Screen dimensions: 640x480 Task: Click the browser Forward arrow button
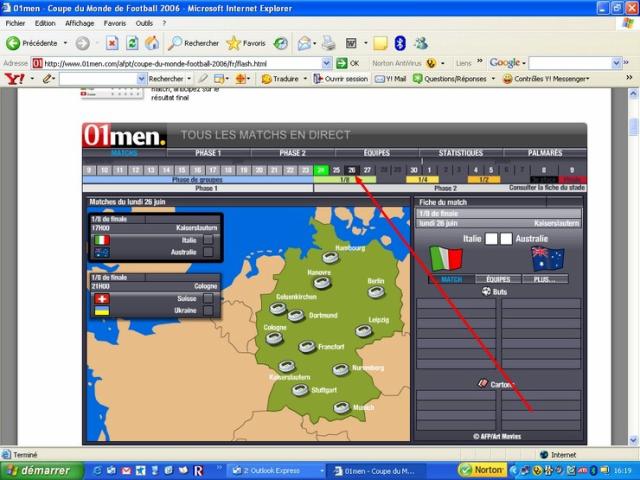pos(82,43)
